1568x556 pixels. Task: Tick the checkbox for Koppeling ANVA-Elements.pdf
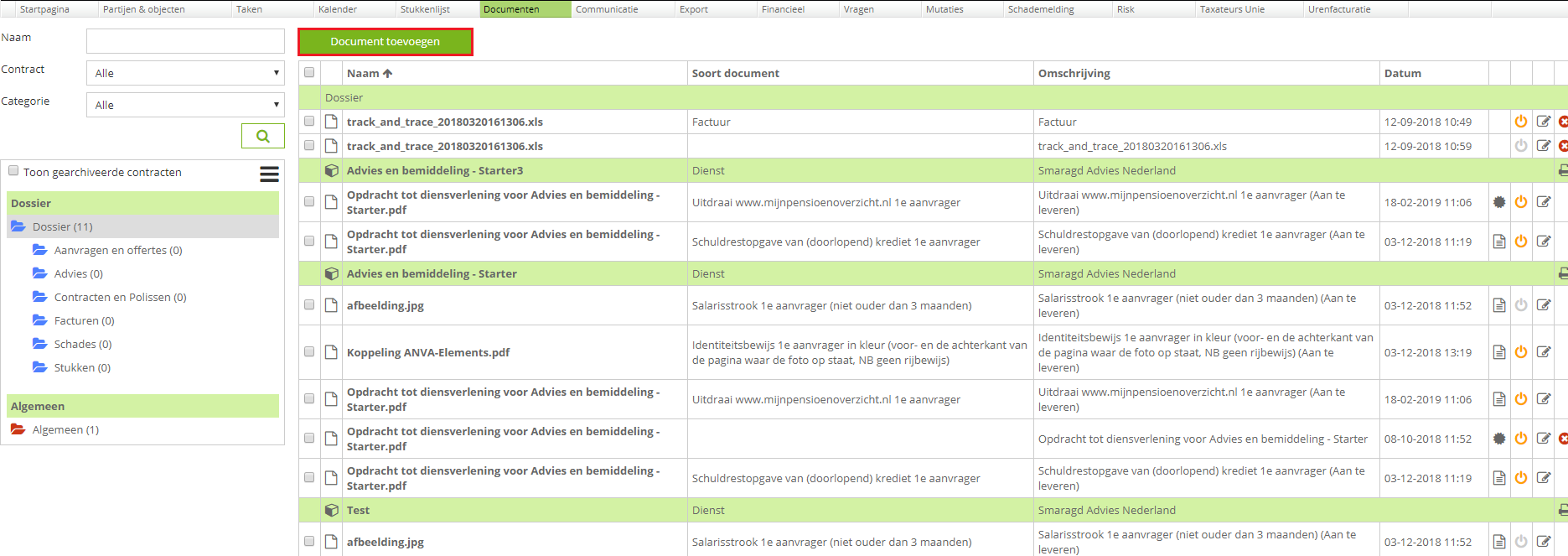(309, 351)
